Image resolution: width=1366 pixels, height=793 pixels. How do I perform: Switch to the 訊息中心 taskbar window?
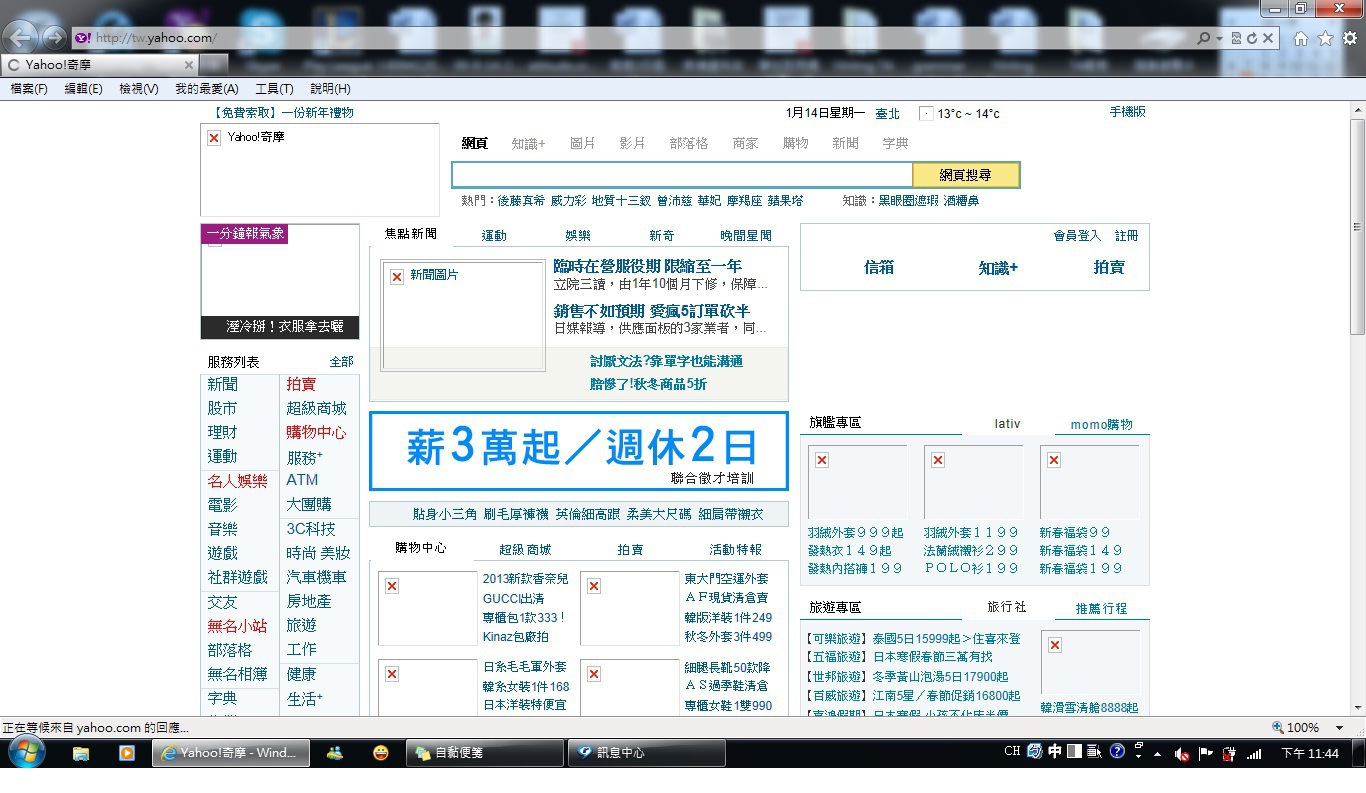[x=646, y=753]
